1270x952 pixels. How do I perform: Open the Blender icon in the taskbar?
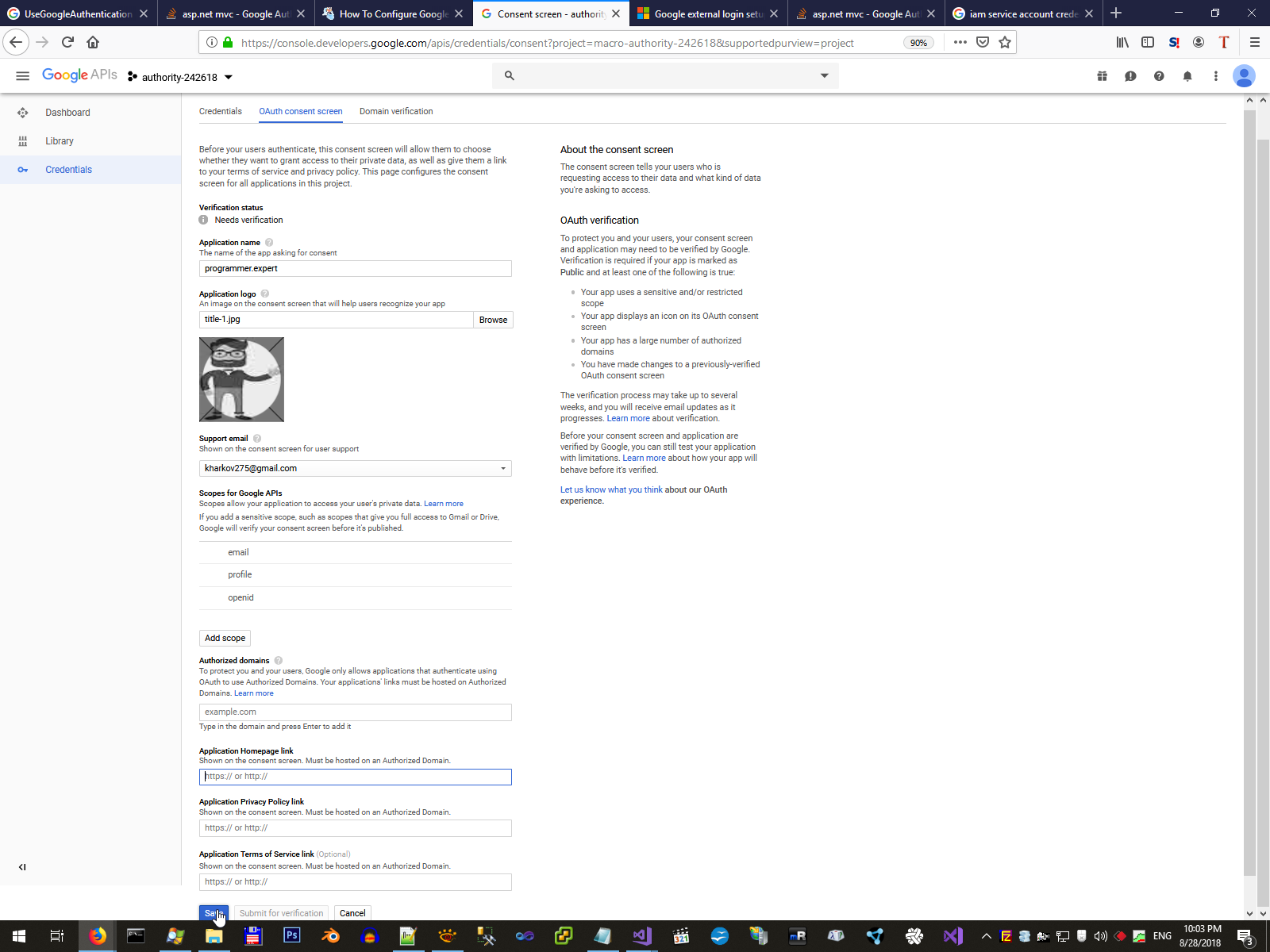330,936
